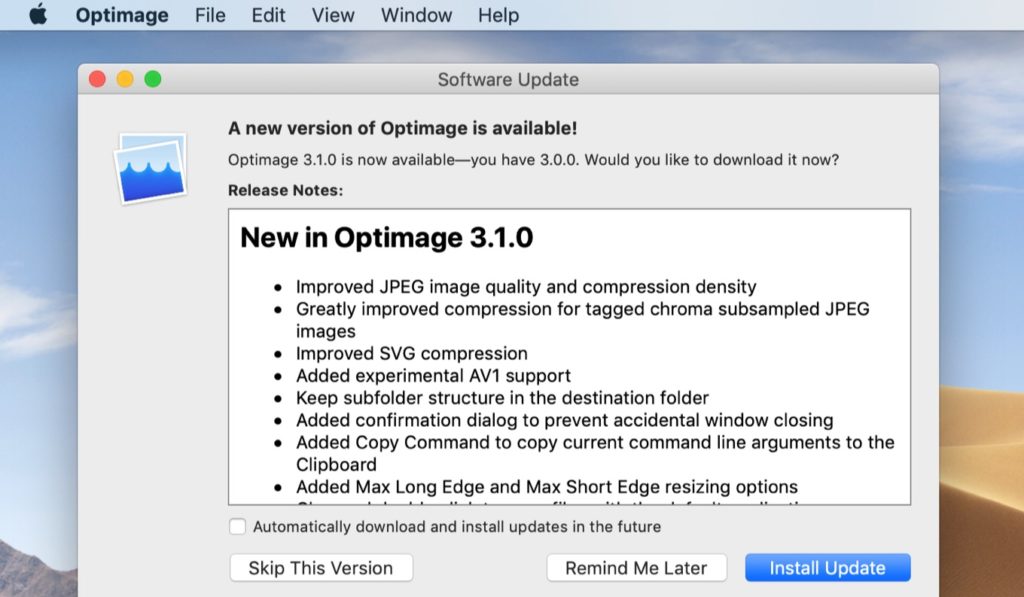The image size is (1024, 597).
Task: Click the Software Update title bar
Action: pyautogui.click(x=509, y=79)
